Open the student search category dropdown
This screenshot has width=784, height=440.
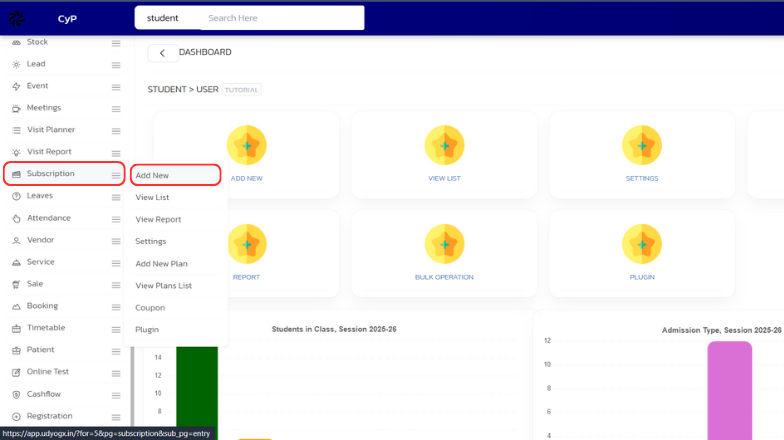pyautogui.click(x=164, y=18)
